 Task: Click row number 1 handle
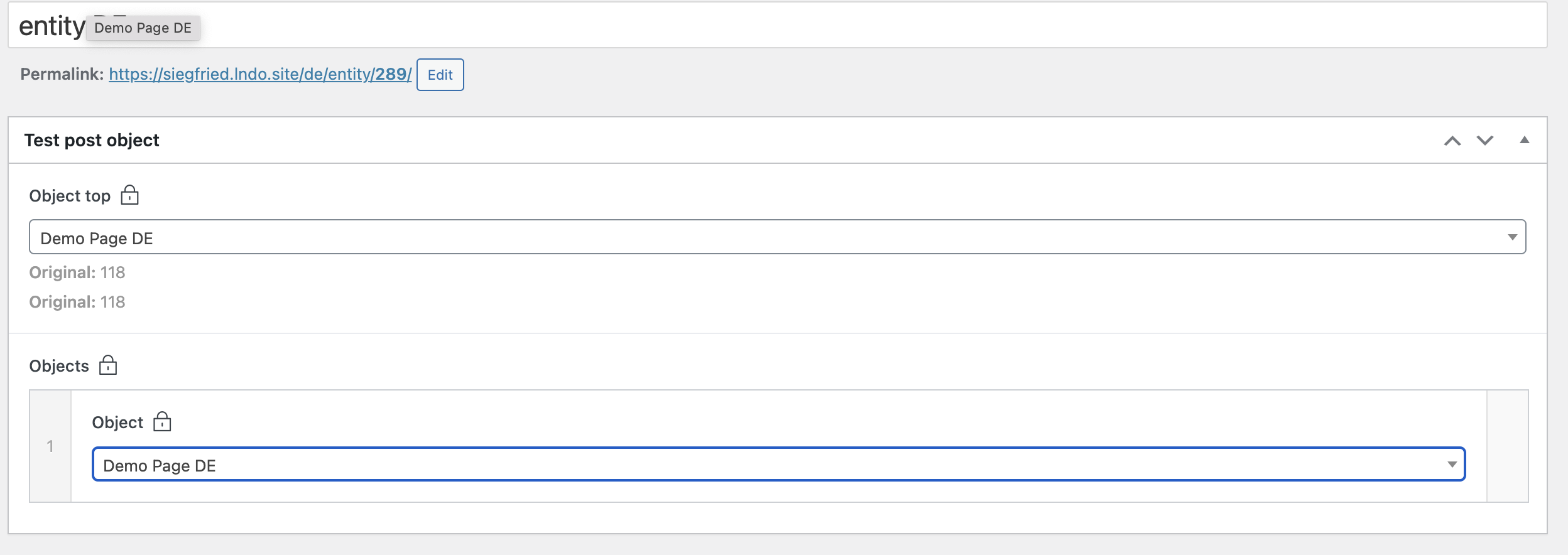tap(50, 446)
